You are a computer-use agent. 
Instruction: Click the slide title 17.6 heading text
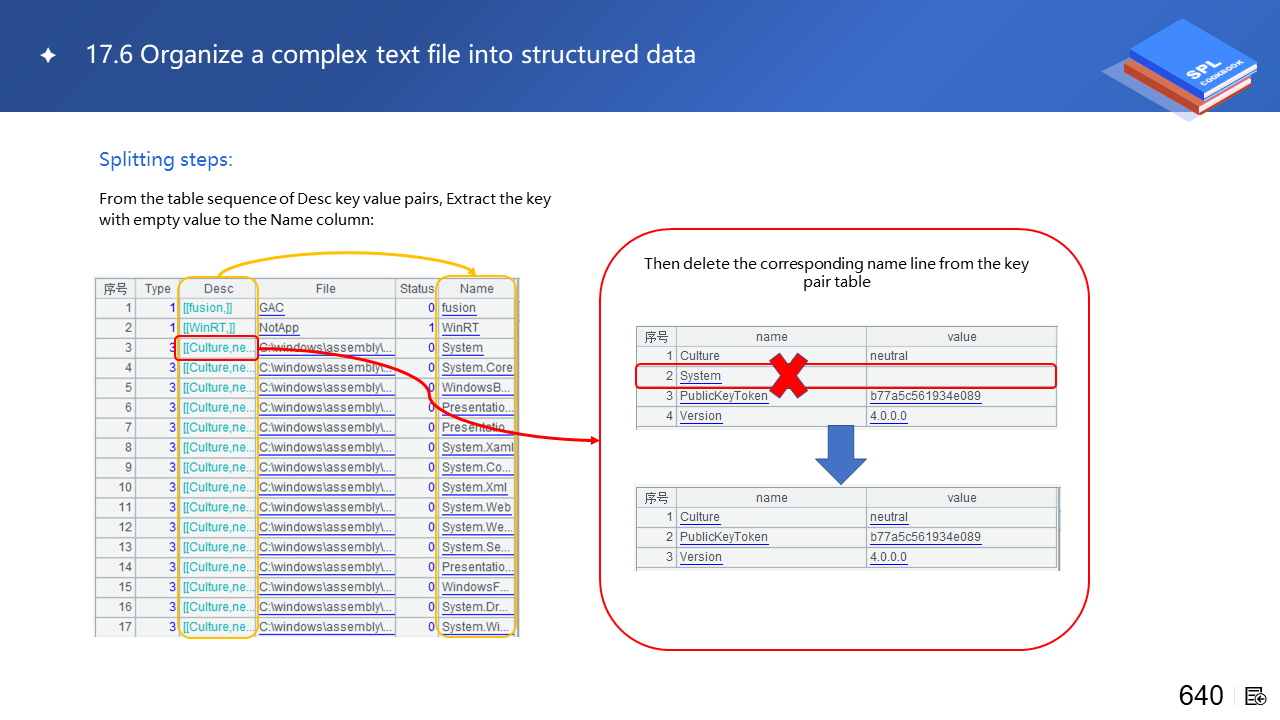pyautogui.click(x=390, y=55)
